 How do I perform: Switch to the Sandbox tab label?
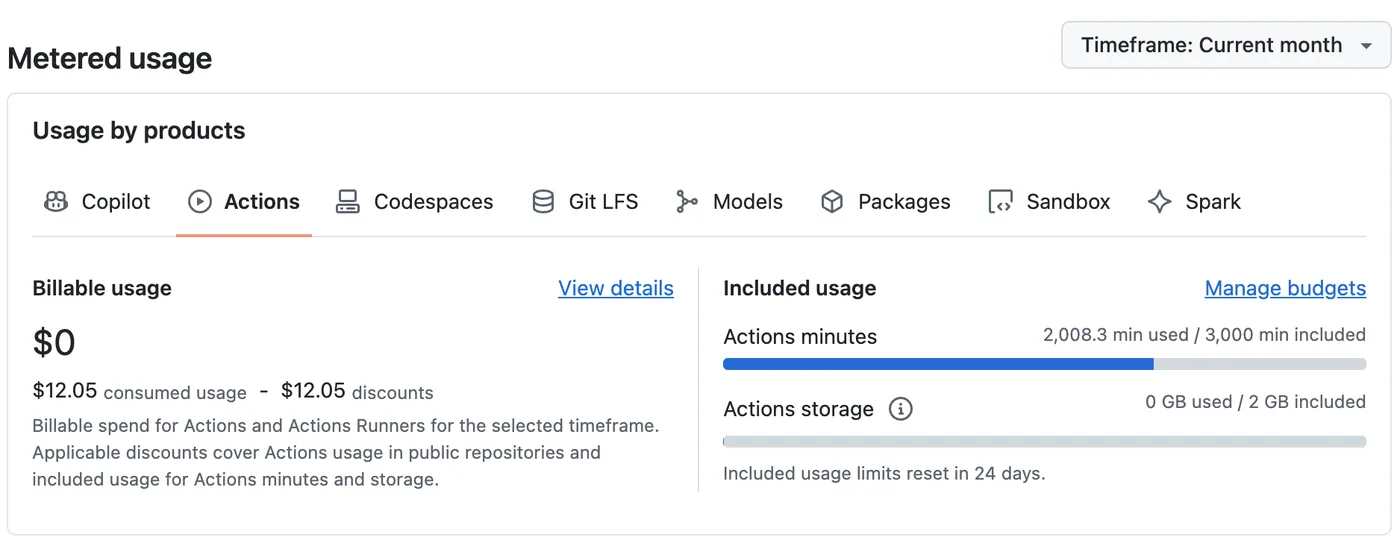pos(1068,202)
